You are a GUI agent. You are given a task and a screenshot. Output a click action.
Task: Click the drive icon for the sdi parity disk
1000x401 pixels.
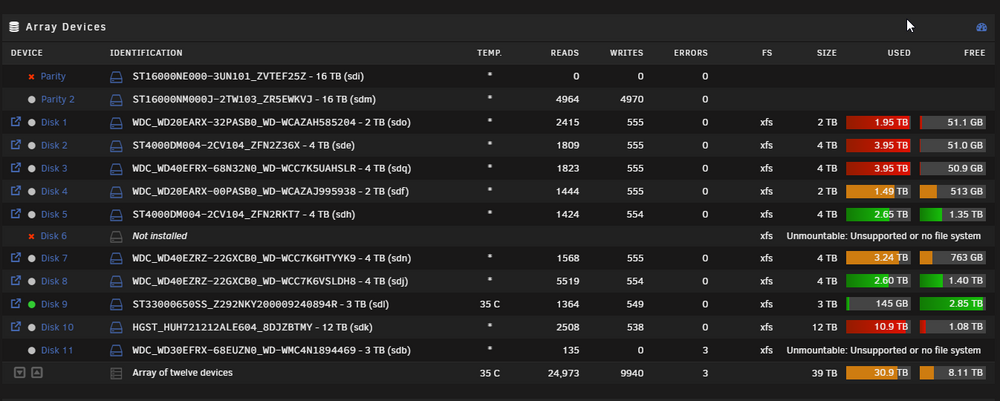click(115, 77)
